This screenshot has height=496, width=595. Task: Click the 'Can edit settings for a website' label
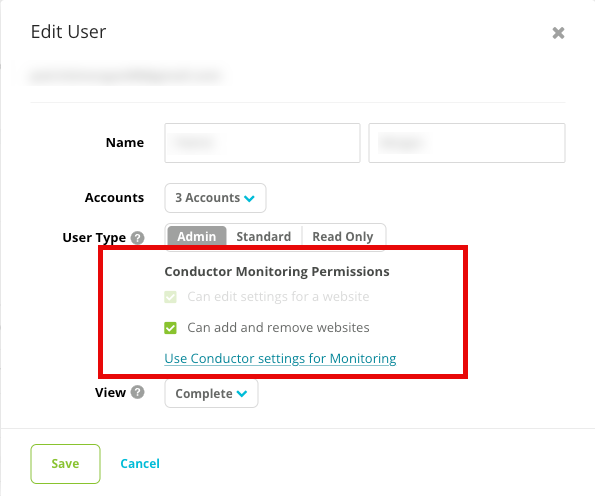278,296
